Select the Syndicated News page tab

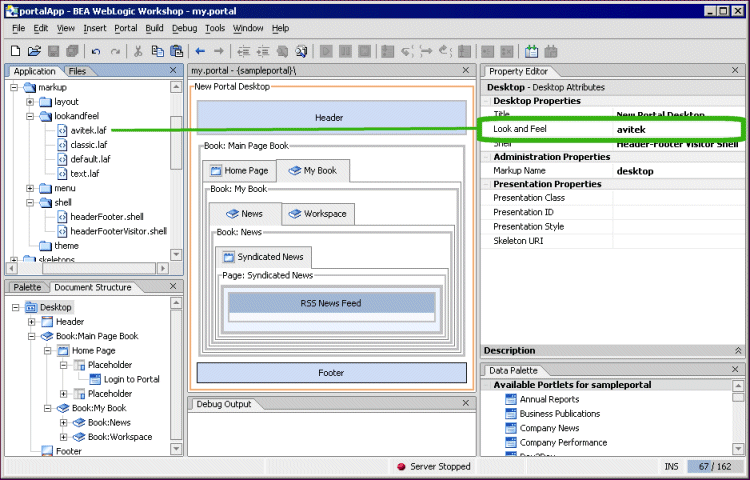(264, 257)
